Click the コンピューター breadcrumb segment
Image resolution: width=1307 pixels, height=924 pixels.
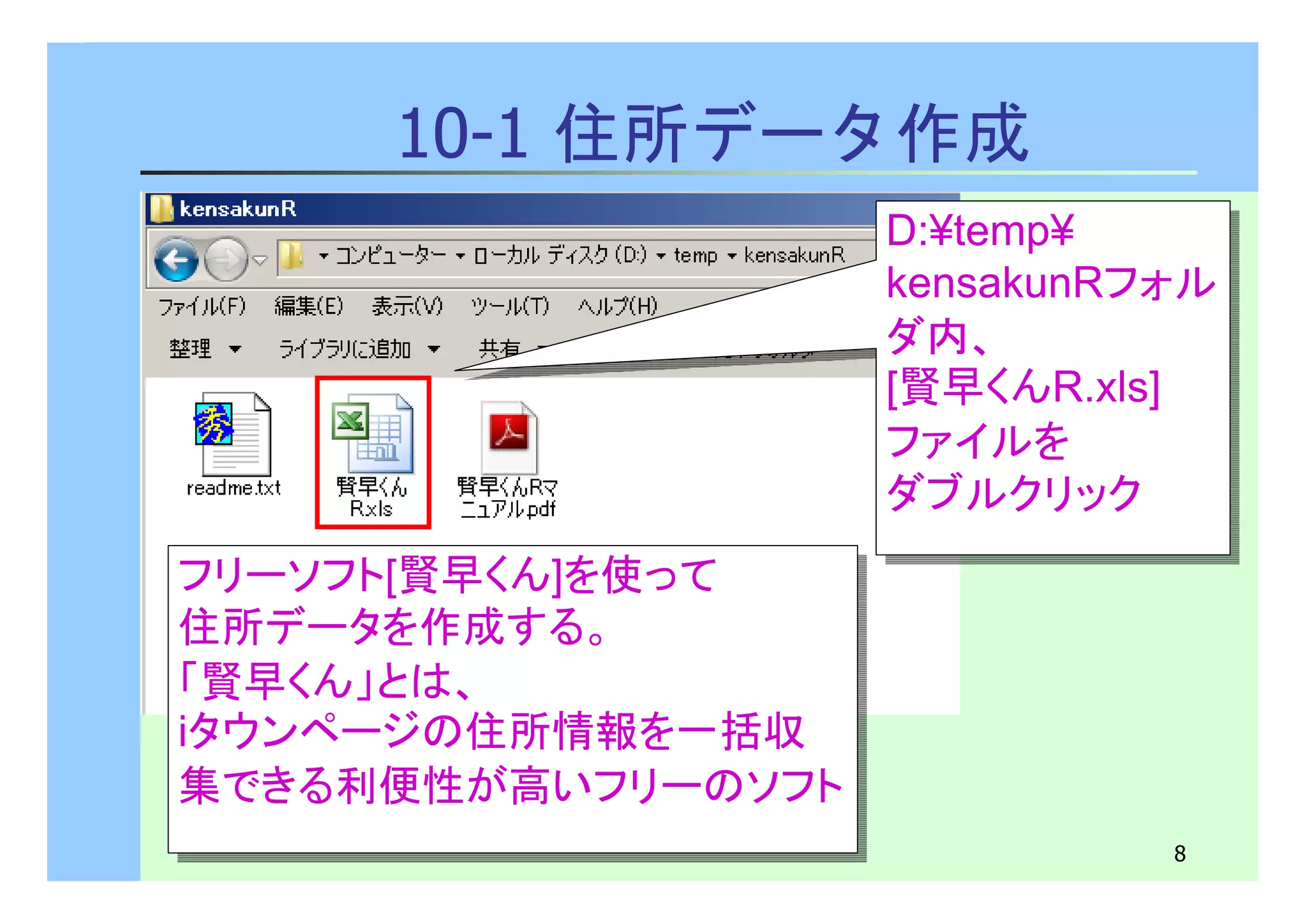(x=391, y=256)
